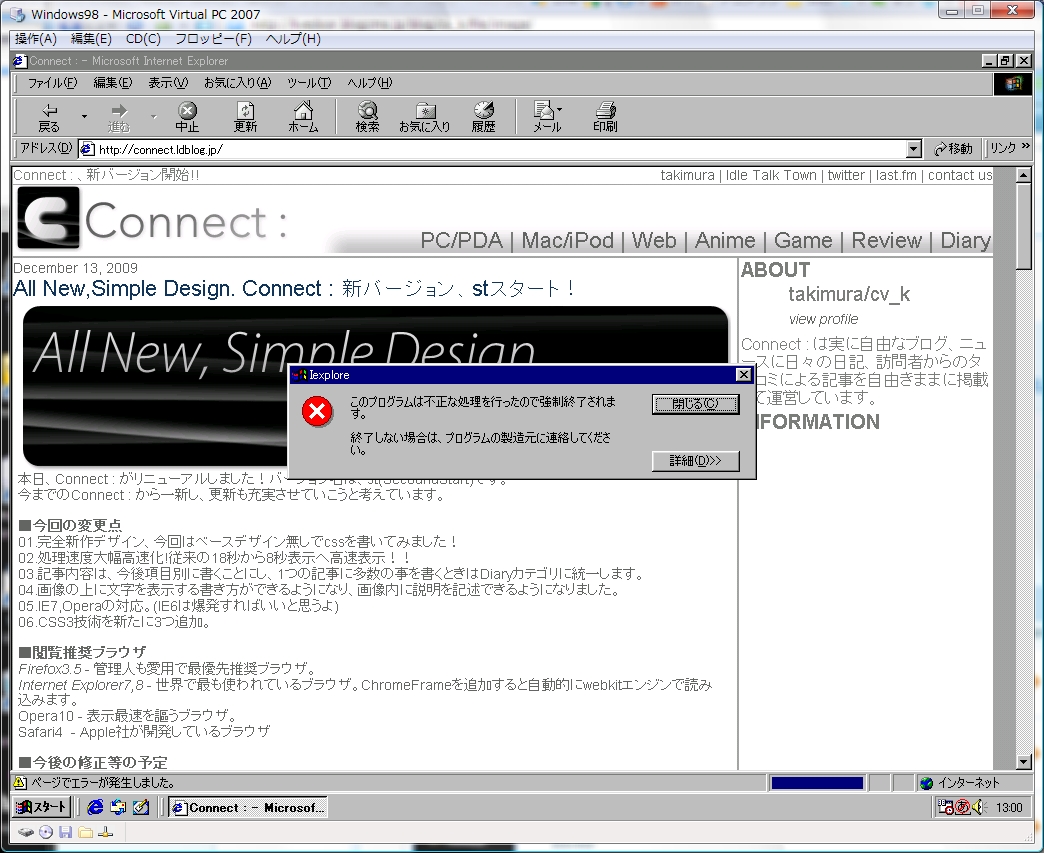The image size is (1044, 853).
Task: Click the Forward (進む) toolbar button
Action: point(119,118)
